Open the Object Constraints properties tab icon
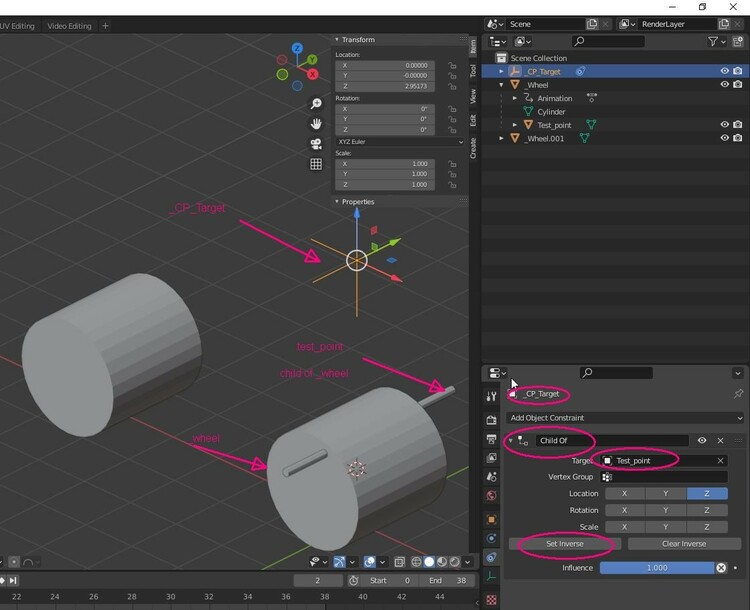Screen dimensions: 750x610 click(491, 557)
